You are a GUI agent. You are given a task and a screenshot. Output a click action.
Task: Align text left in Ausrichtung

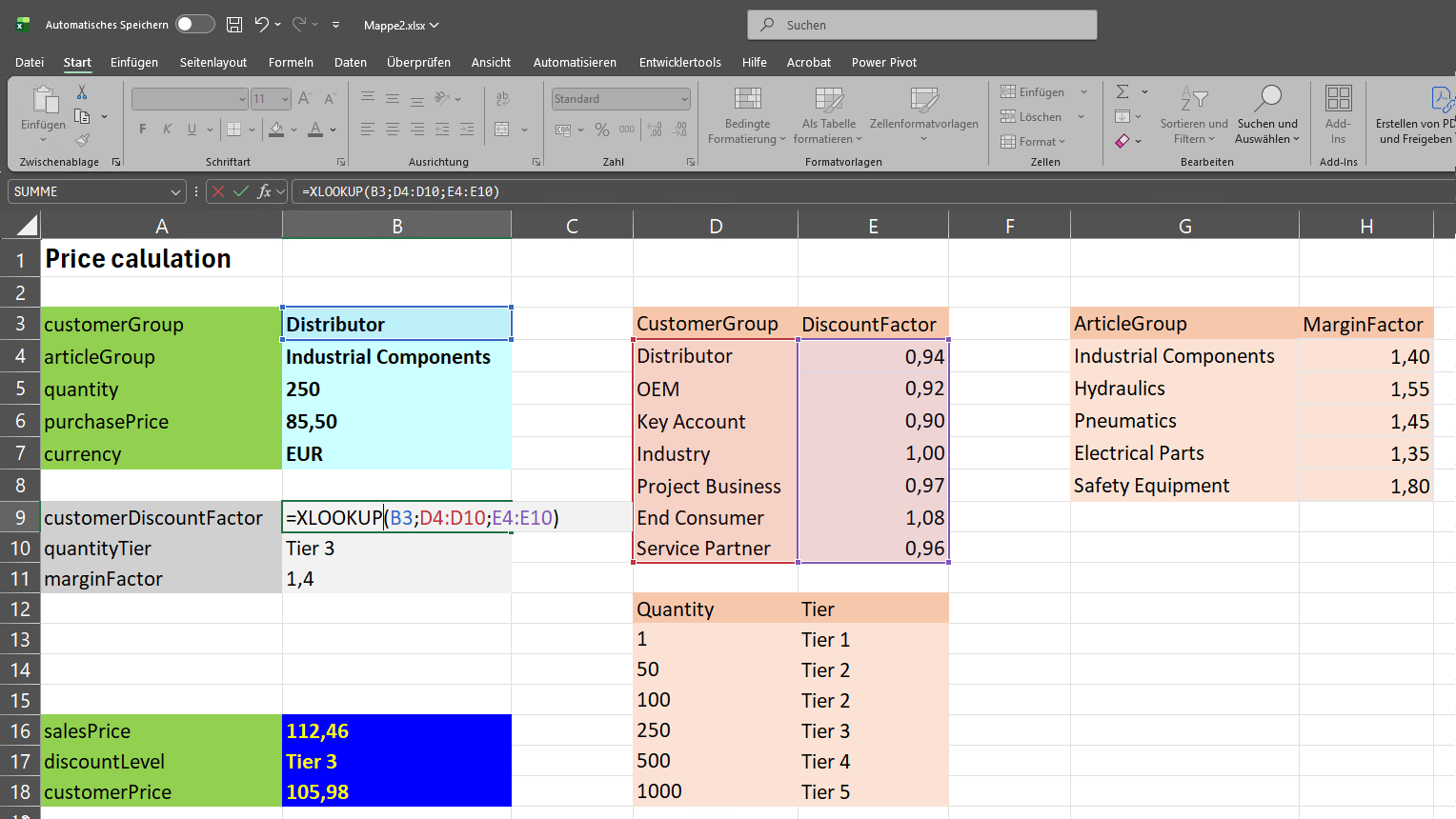pos(368,129)
